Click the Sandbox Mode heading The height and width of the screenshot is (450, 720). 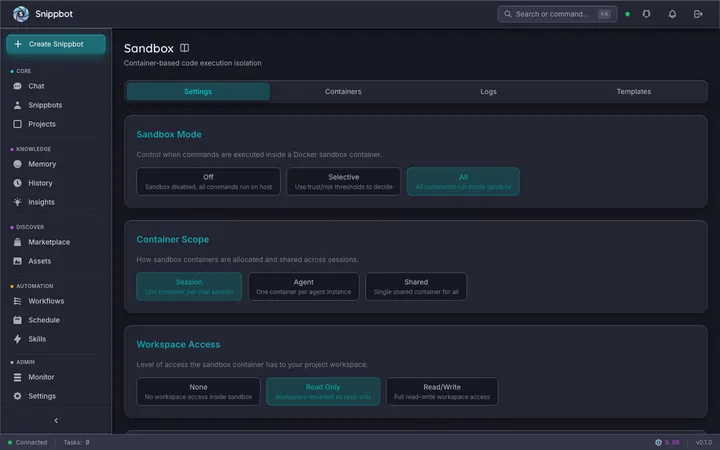pyautogui.click(x=169, y=135)
